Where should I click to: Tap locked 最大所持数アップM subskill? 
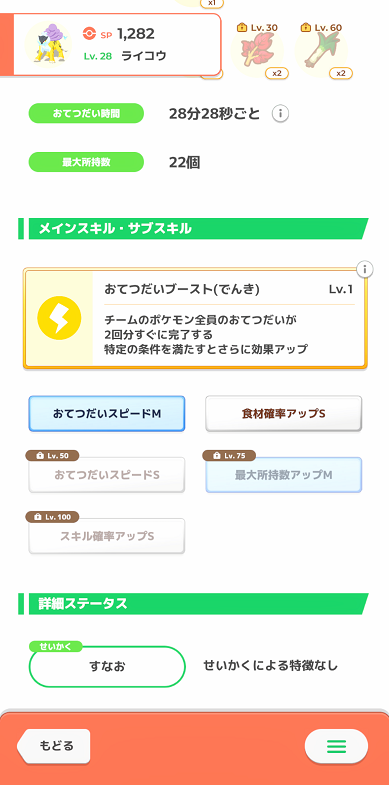pos(283,475)
